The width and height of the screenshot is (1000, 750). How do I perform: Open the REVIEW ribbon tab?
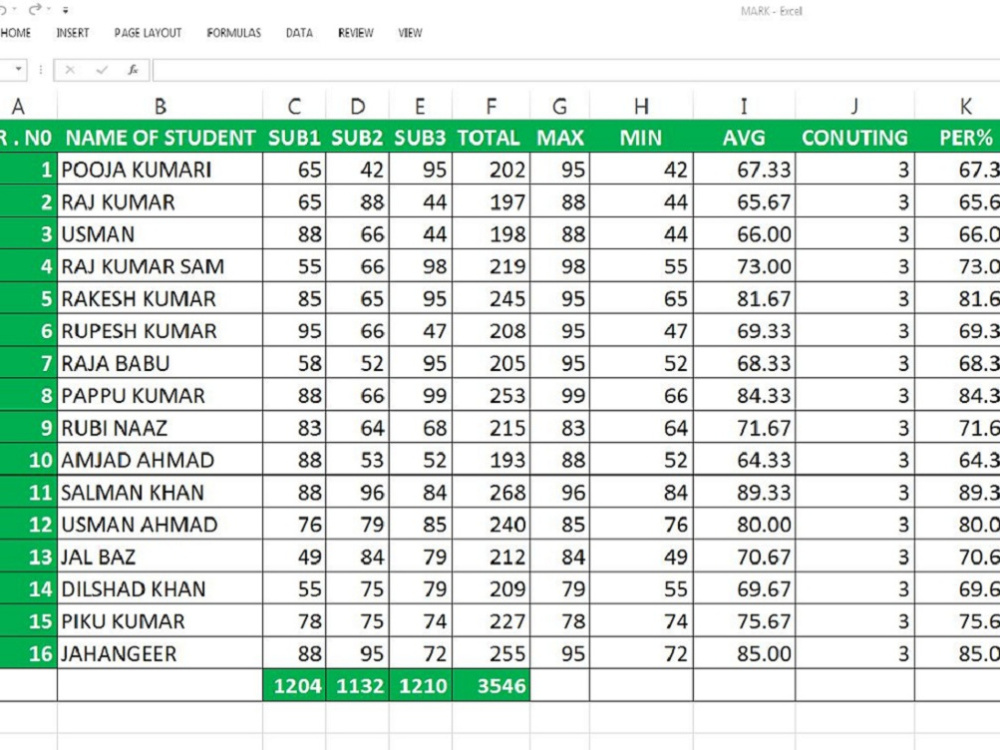click(355, 33)
